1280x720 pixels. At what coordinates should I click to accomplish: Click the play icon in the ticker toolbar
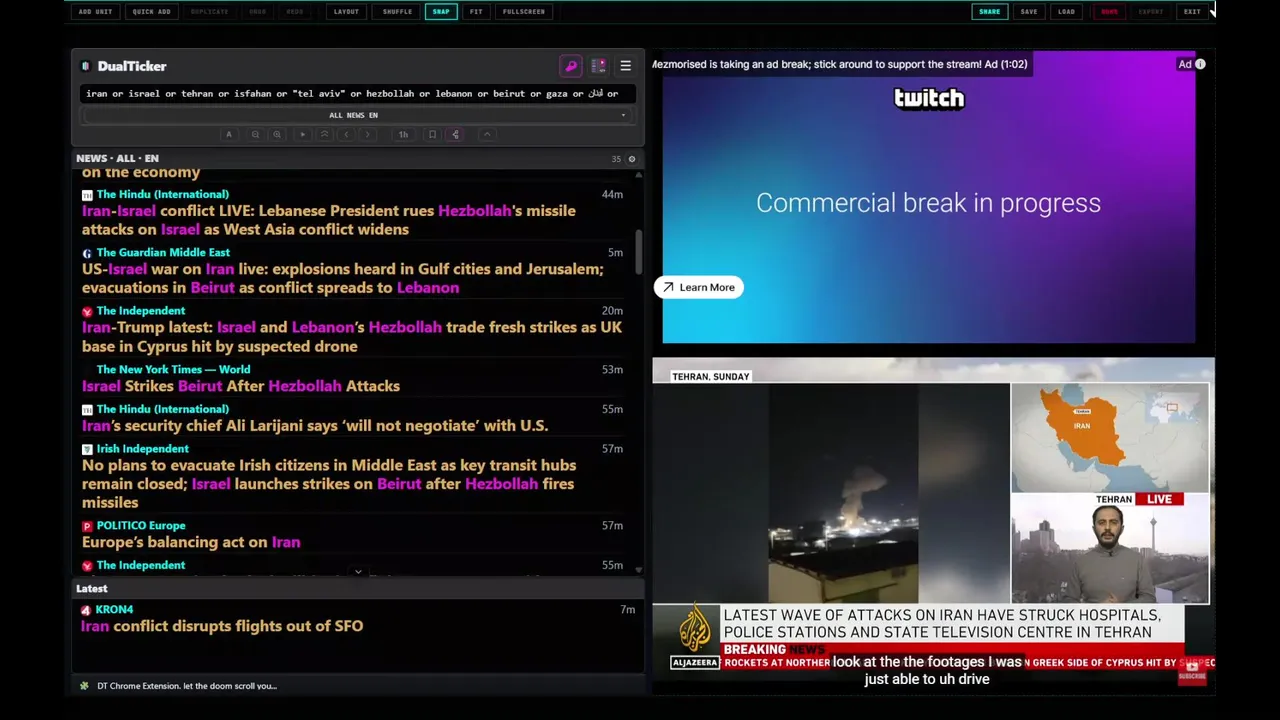(302, 134)
